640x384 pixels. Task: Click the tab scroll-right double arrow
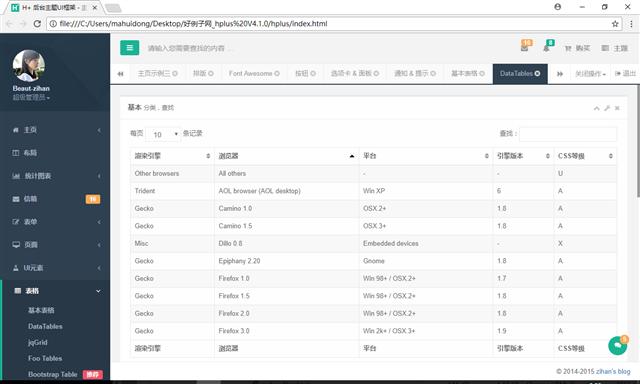[x=560, y=74]
